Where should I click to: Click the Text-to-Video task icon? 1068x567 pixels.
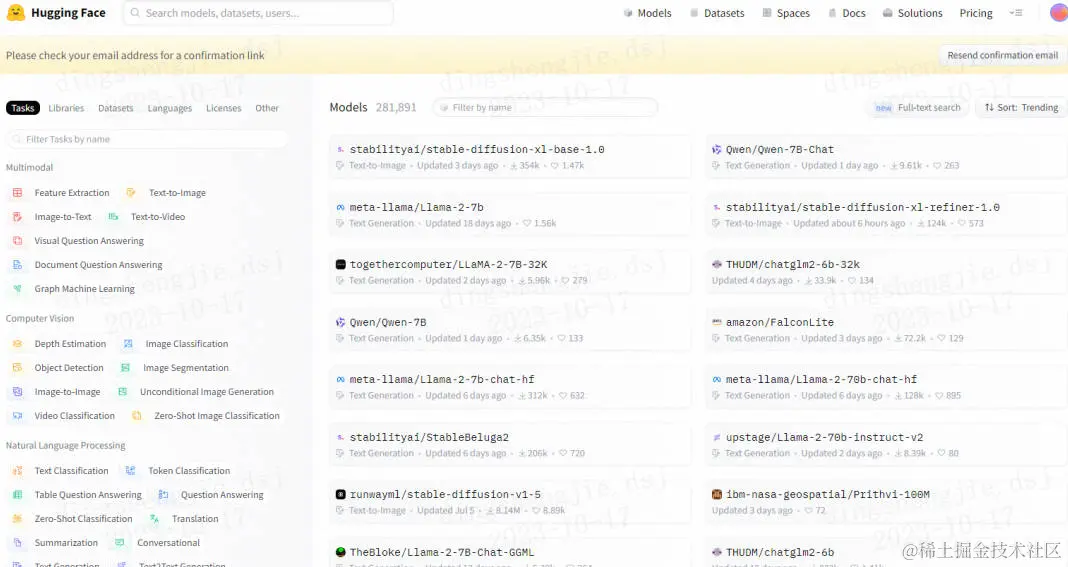point(113,217)
